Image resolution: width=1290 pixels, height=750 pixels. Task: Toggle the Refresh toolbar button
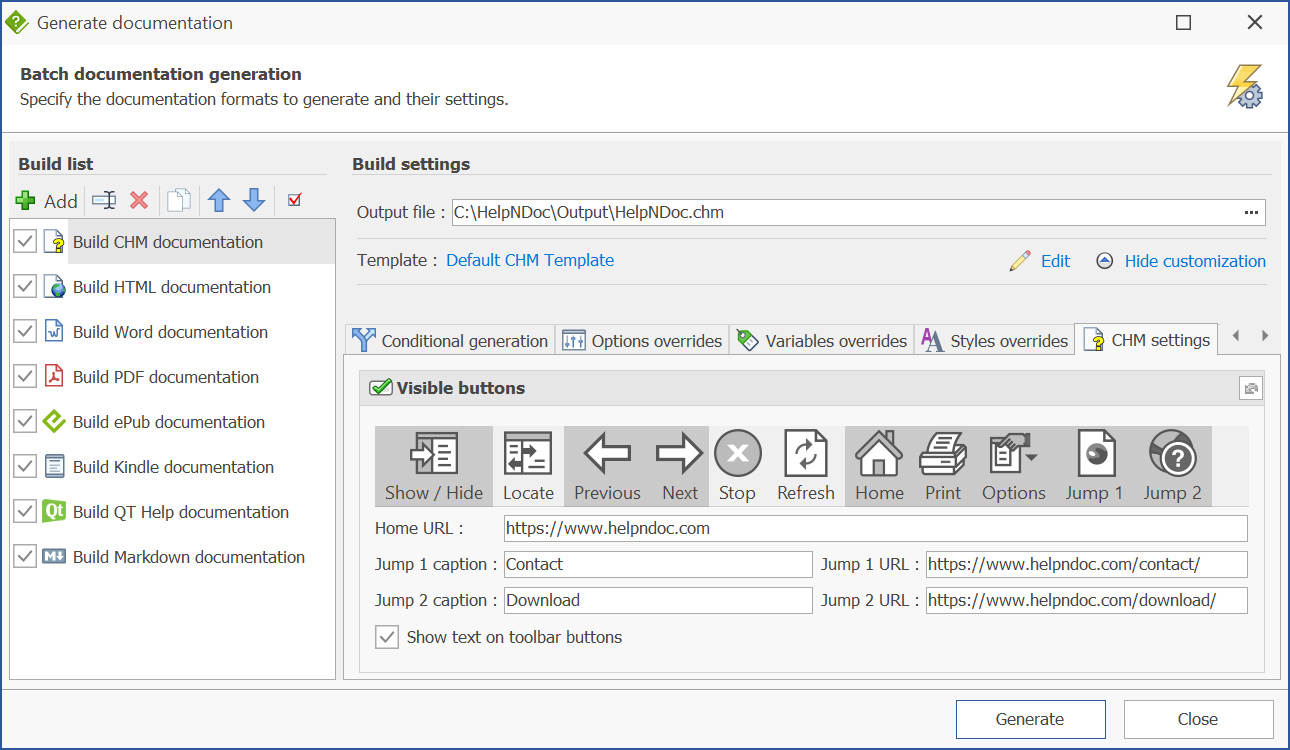click(806, 466)
